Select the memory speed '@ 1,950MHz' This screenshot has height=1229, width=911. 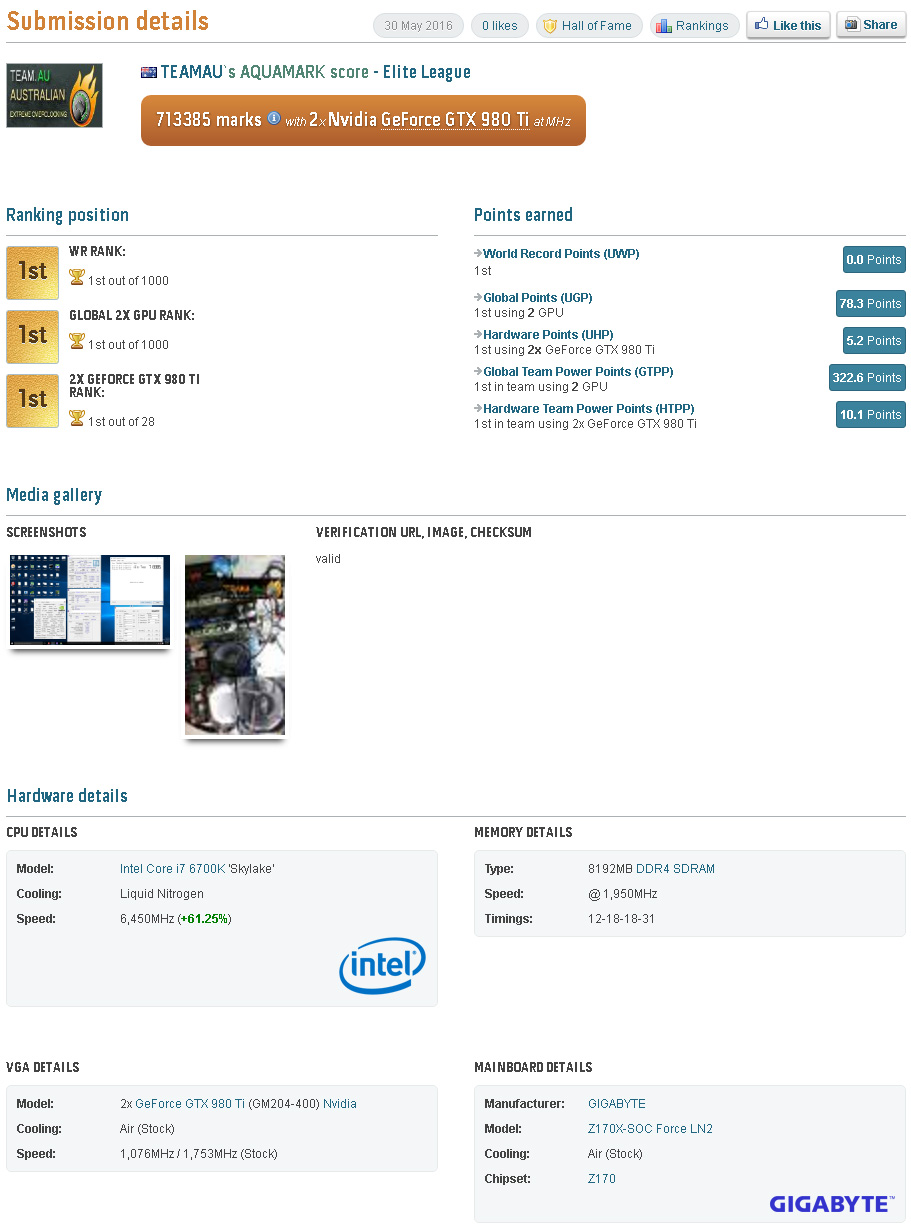coord(623,894)
